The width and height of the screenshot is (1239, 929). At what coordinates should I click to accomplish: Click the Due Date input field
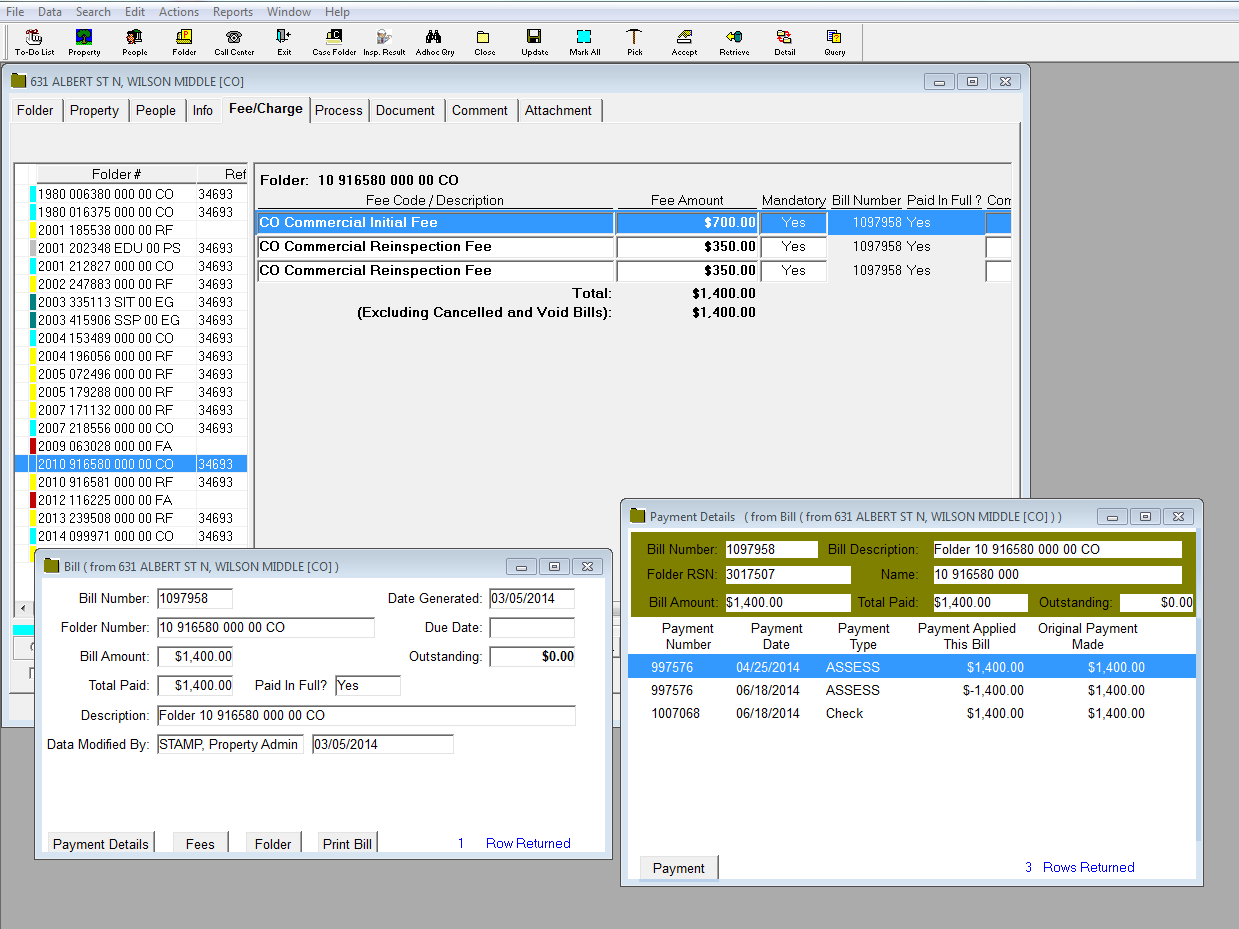coord(531,628)
